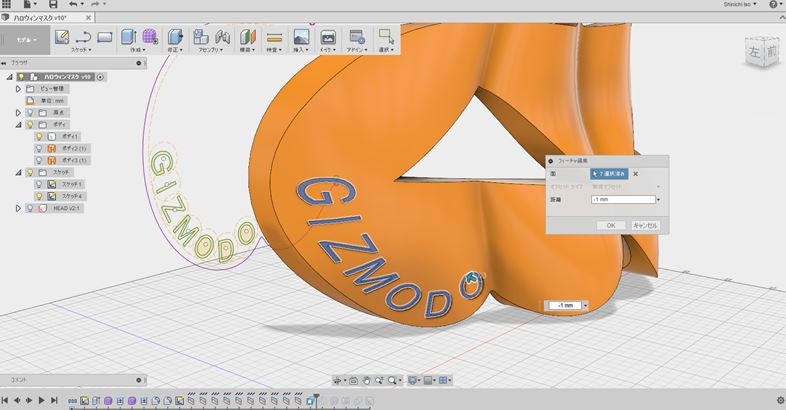Screen dimensions: 786x410
Task: Collapse the root ハロウィンマスク v10 node
Action: (10, 77)
